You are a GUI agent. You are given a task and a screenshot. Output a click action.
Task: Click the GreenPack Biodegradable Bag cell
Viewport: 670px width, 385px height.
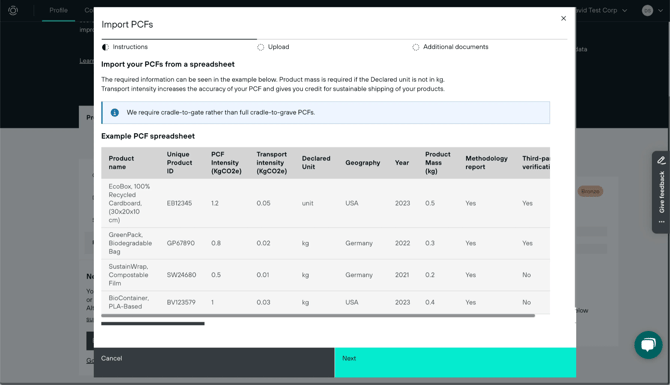click(130, 243)
